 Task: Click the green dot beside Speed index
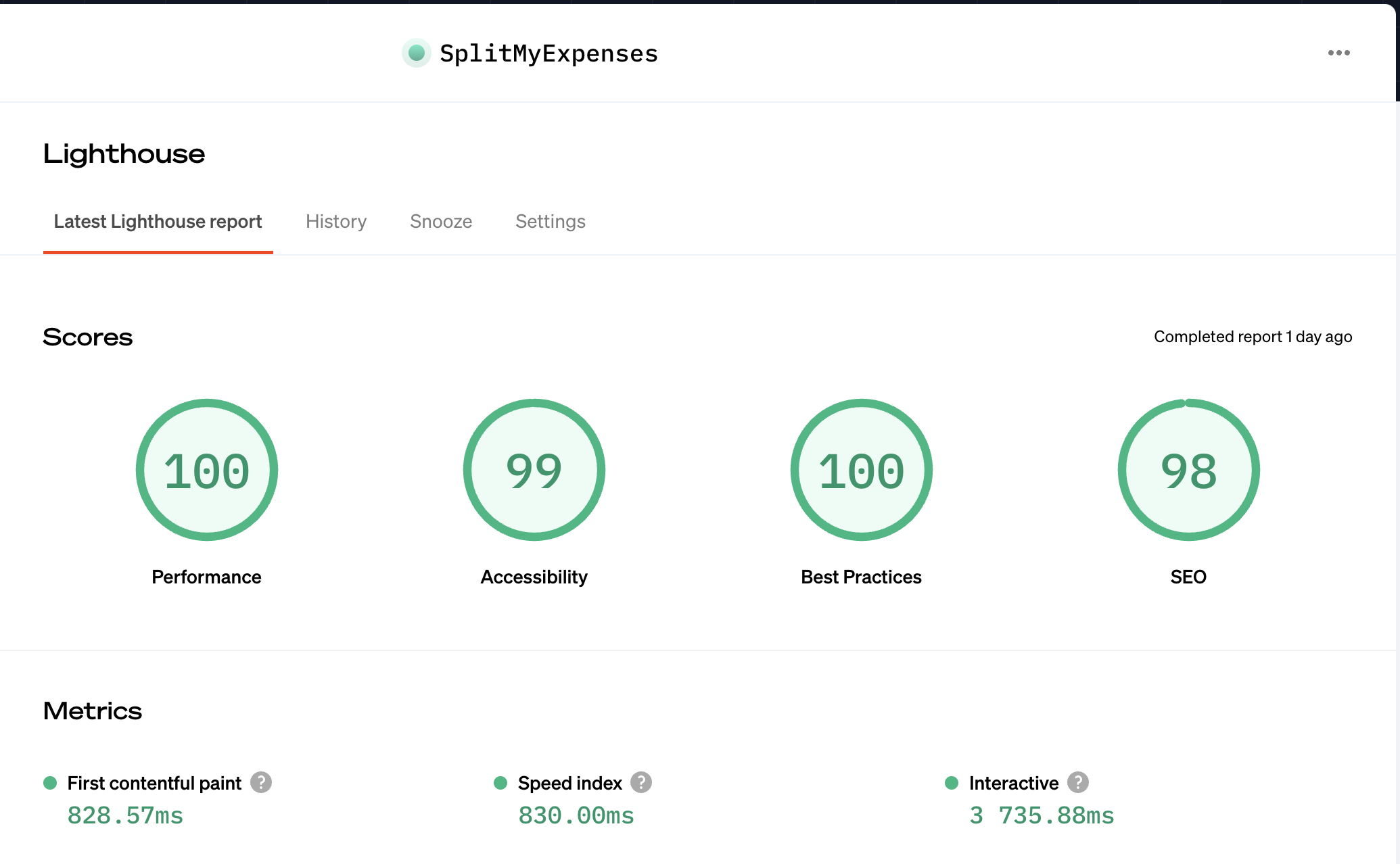pos(500,783)
